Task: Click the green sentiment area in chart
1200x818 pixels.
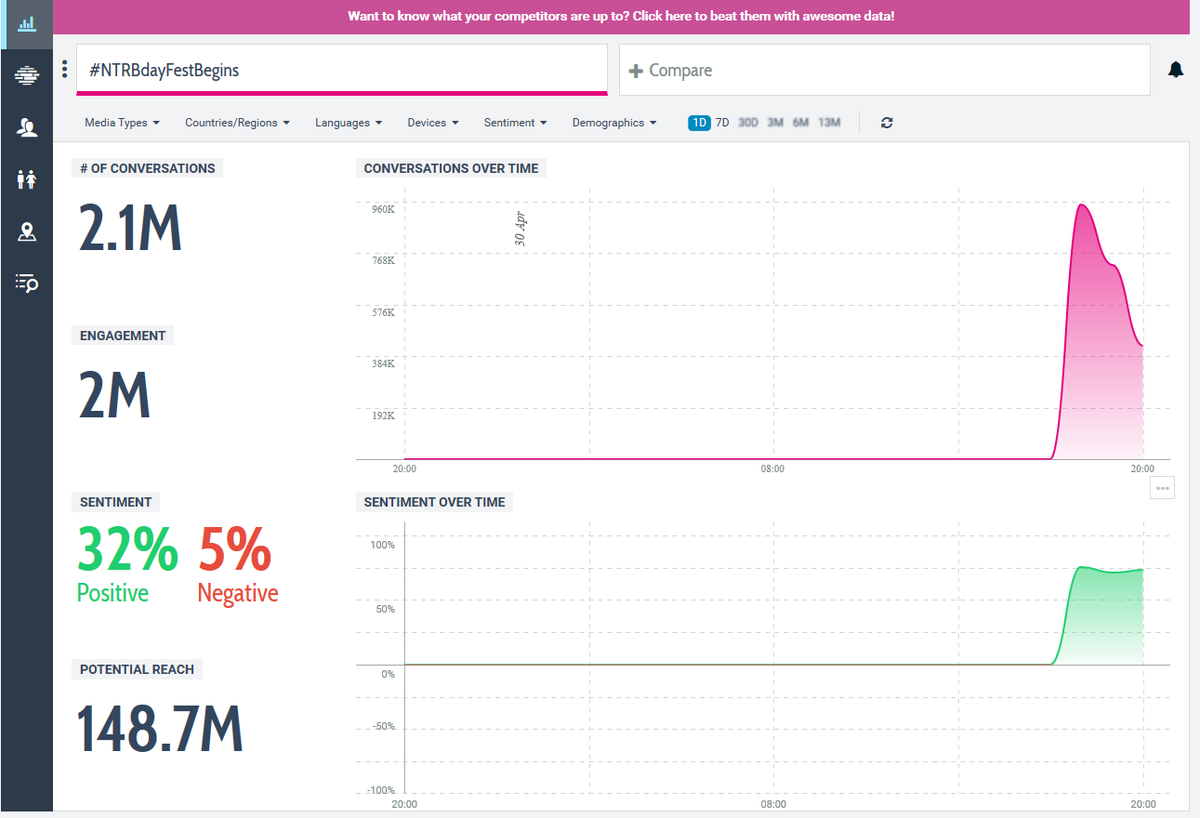Action: tap(1105, 615)
